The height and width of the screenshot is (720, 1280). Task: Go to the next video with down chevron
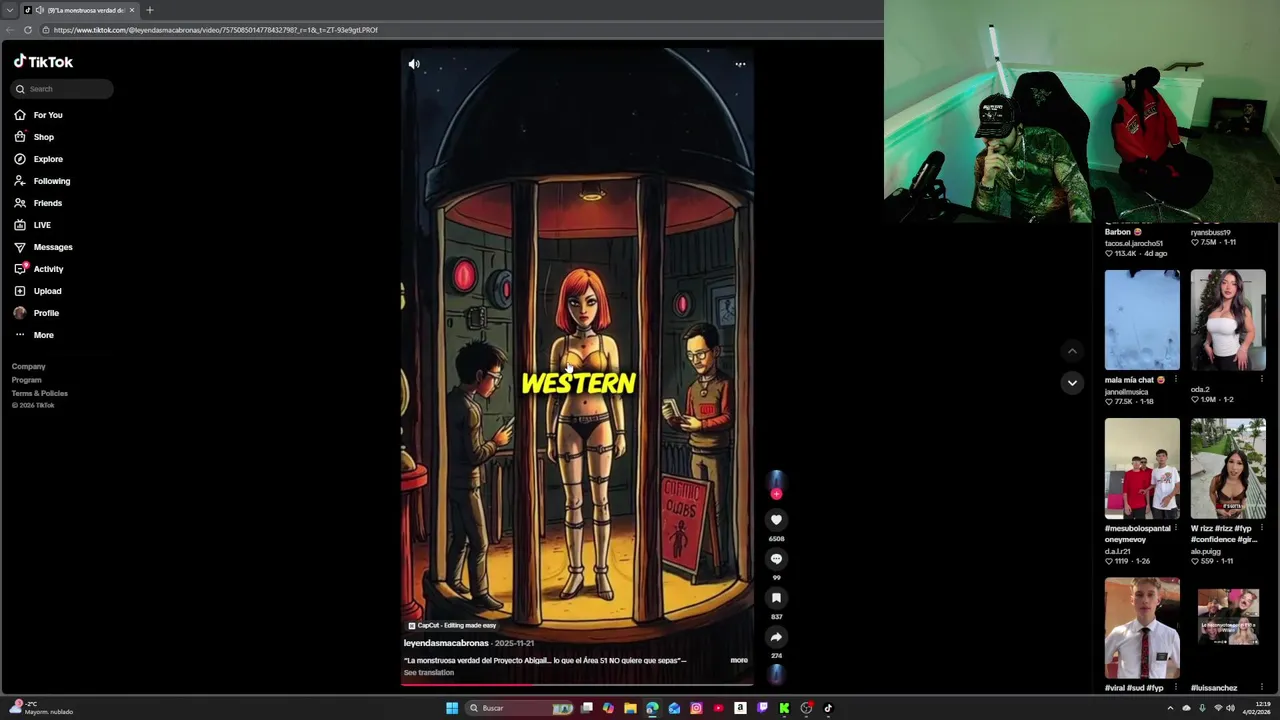(x=1072, y=383)
